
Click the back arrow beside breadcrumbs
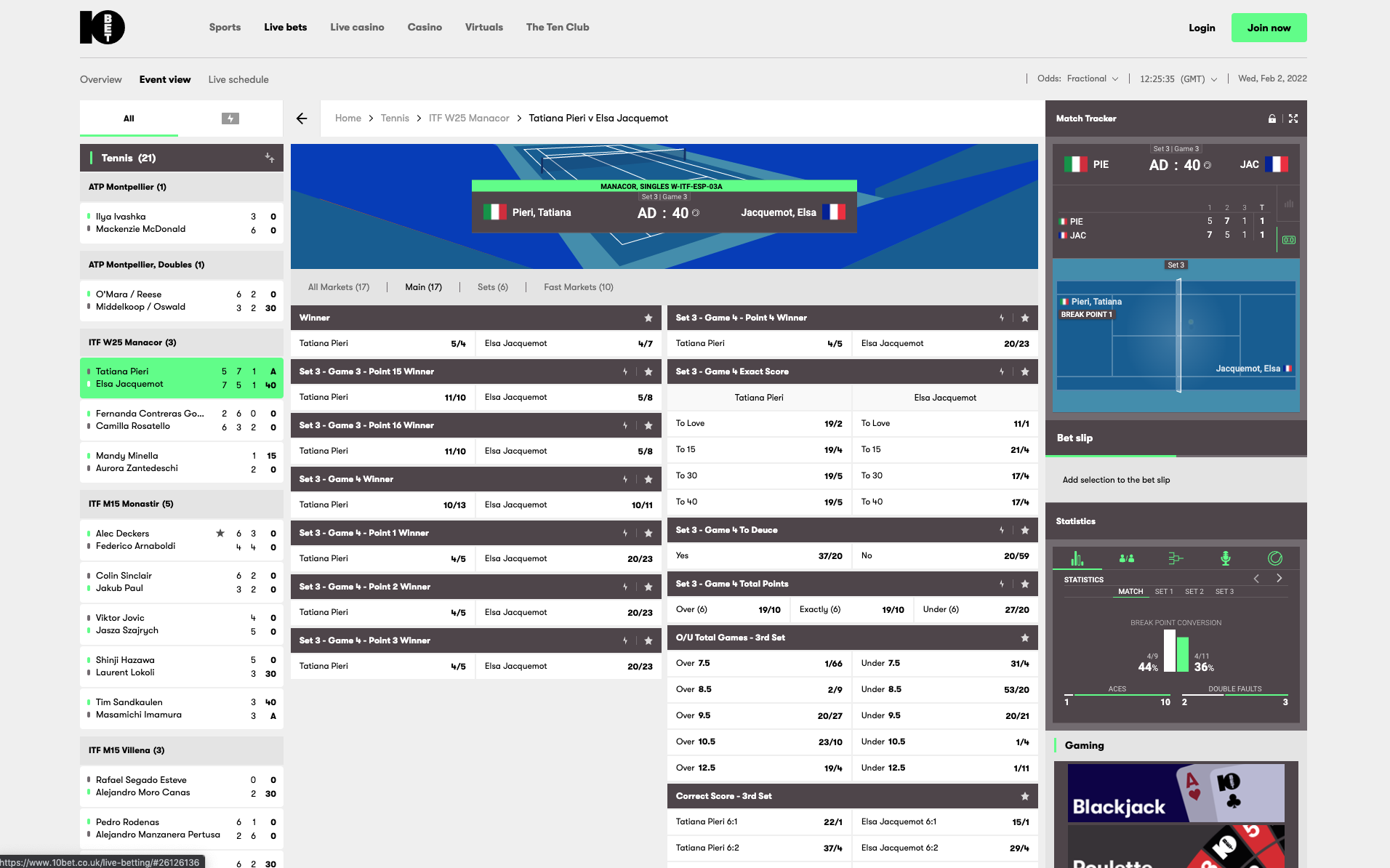point(302,118)
